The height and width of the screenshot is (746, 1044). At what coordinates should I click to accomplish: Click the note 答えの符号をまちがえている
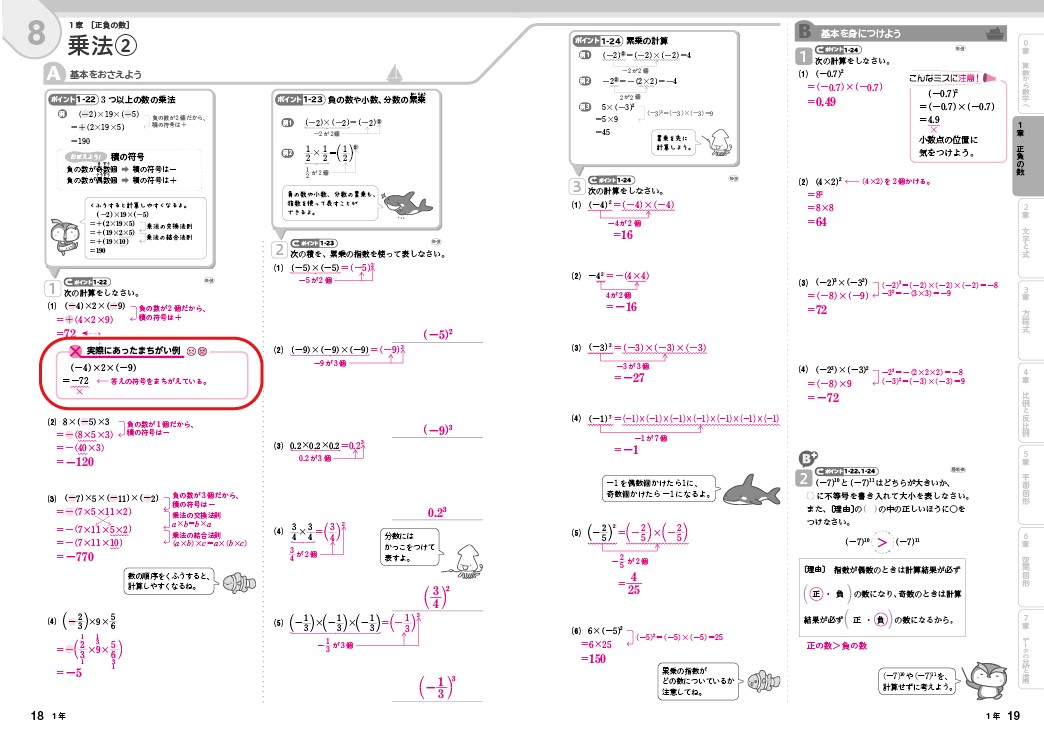(159, 382)
